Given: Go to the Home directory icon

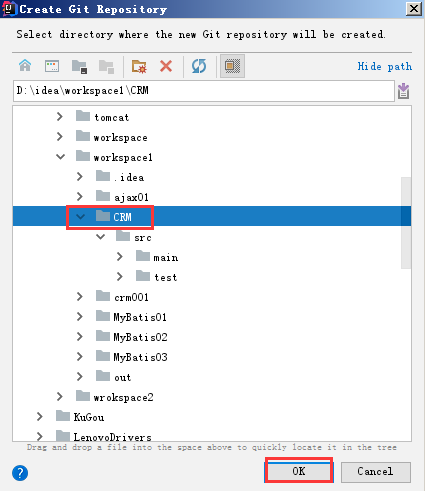Looking at the screenshot, I should point(25,66).
